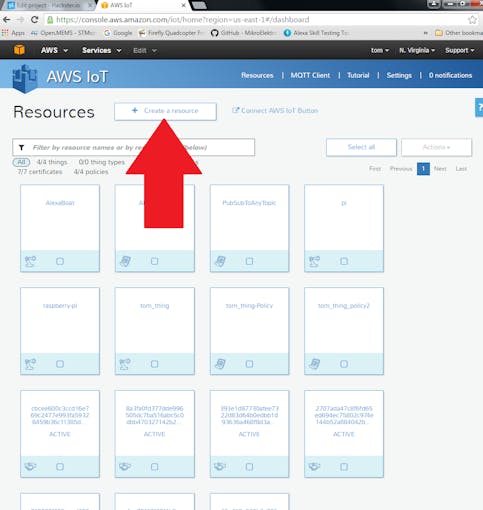Go to the Tutorial menu item
The image size is (483, 510).
tap(358, 75)
